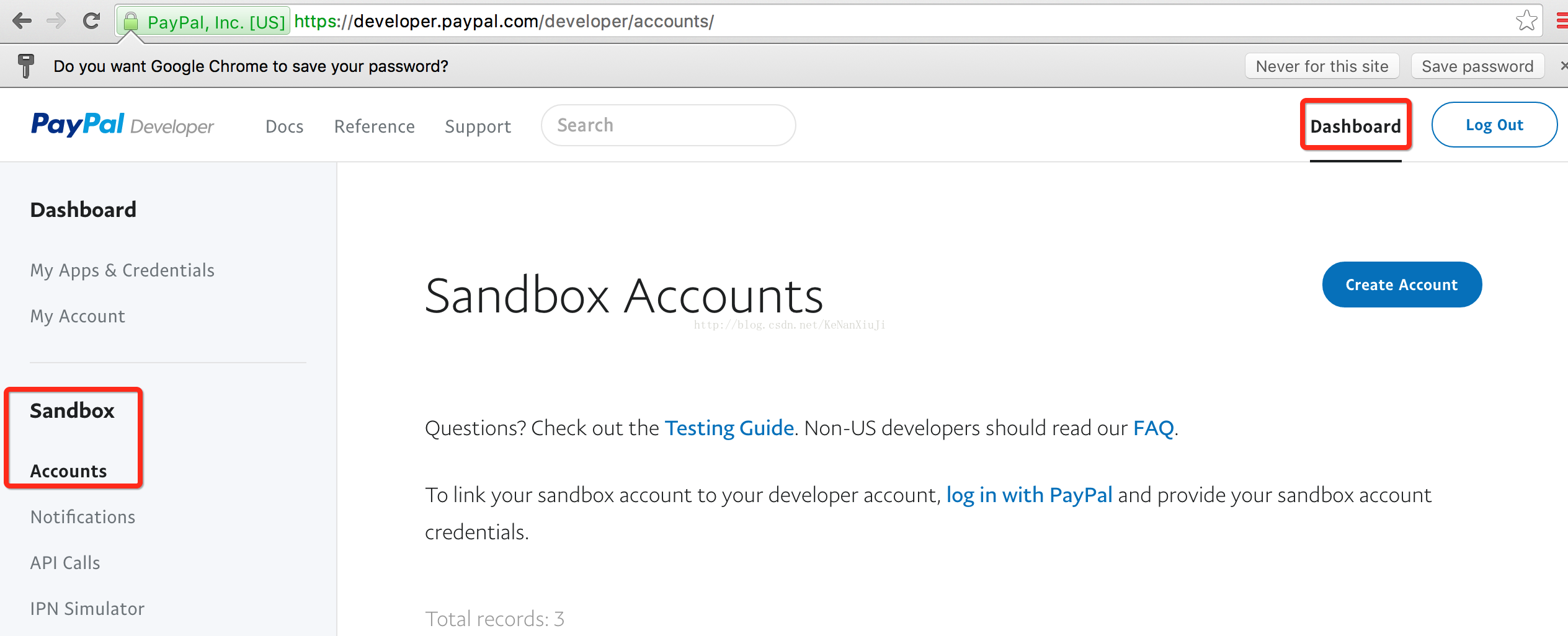Image resolution: width=1568 pixels, height=636 pixels.
Task: Open the Testing Guide link
Action: [x=729, y=428]
